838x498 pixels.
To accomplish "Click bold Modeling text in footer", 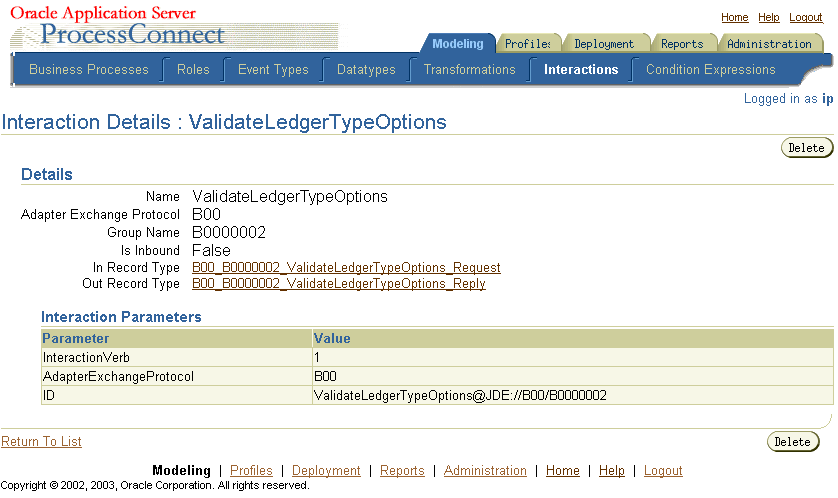I will tap(181, 471).
